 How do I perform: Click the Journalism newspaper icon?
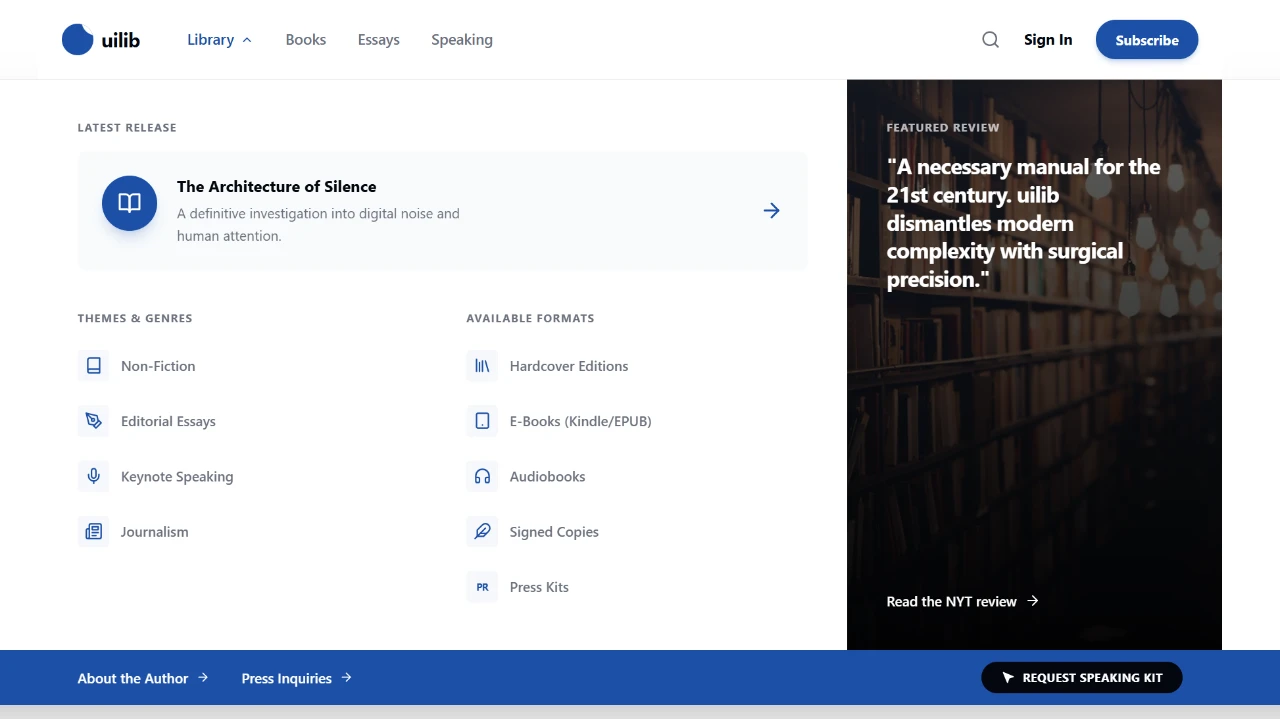(93, 531)
